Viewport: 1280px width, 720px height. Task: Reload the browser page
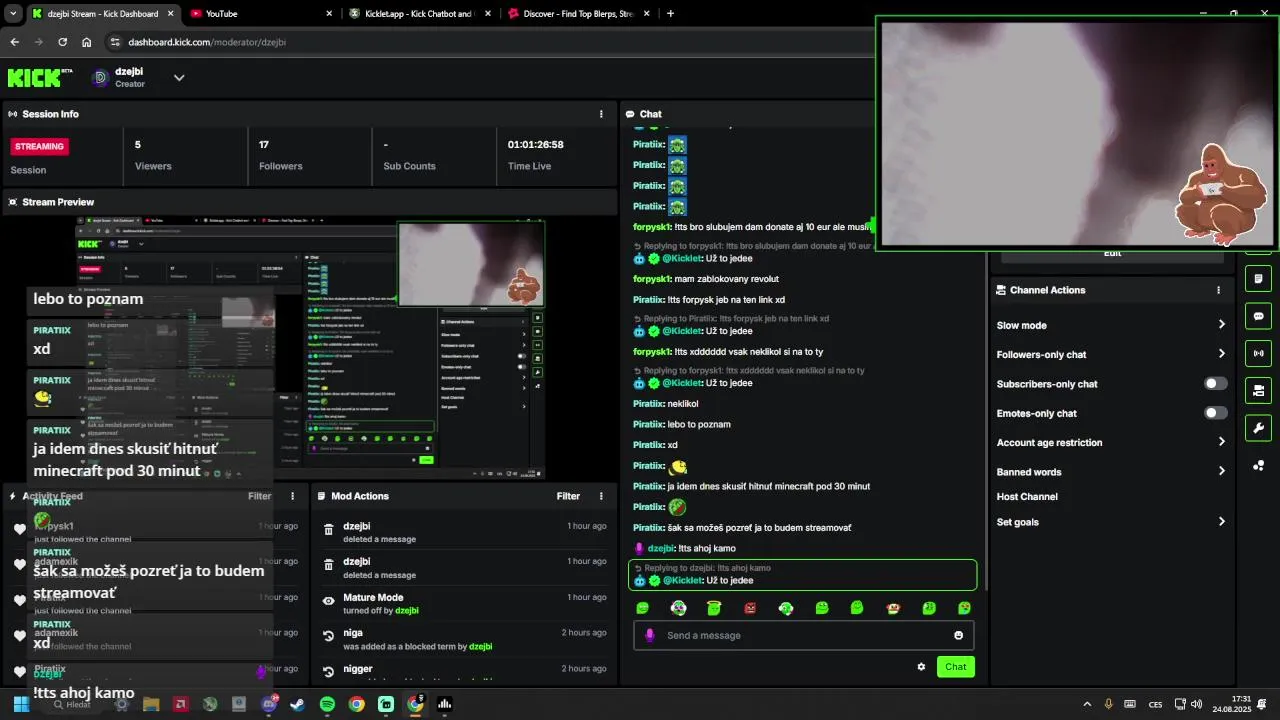point(63,42)
